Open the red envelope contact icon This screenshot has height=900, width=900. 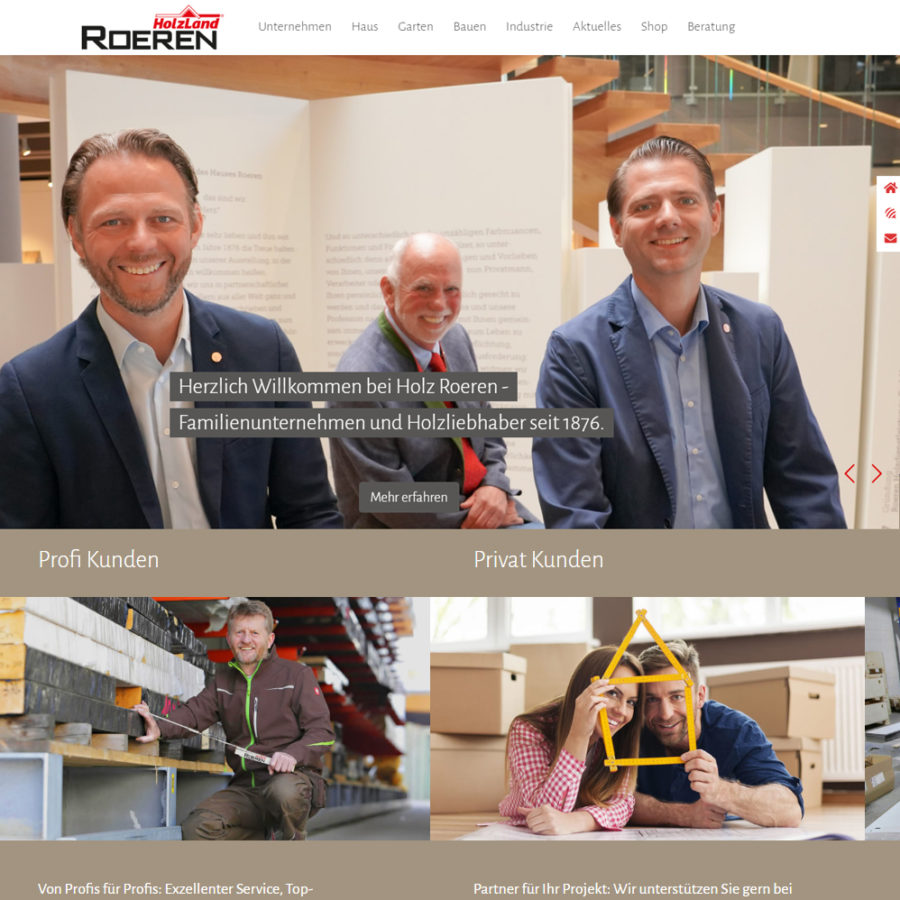click(x=890, y=238)
